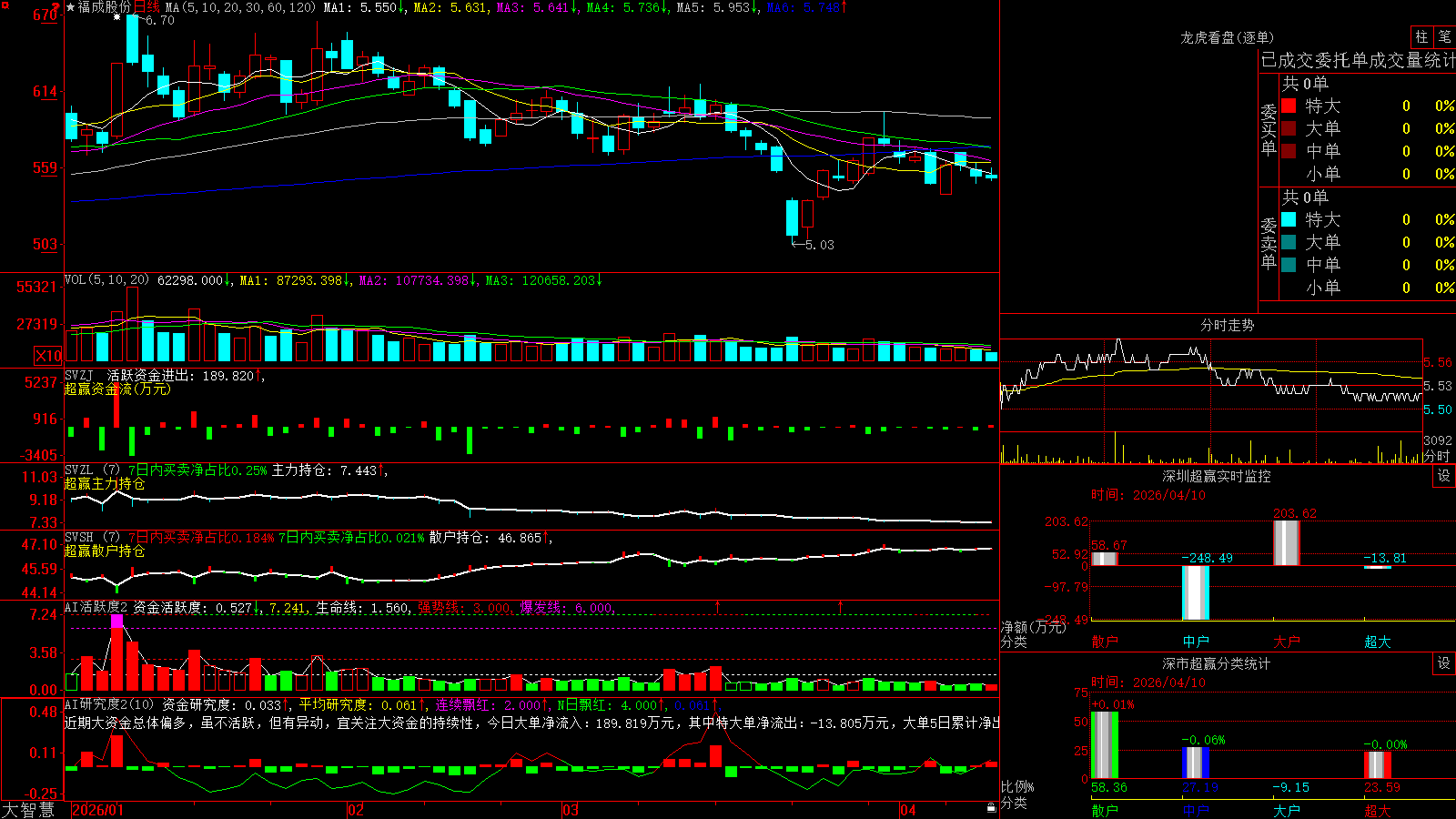Click the cyan 委卖单 特大 color swatch
Image resolution: width=1456 pixels, height=819 pixels.
1289,219
